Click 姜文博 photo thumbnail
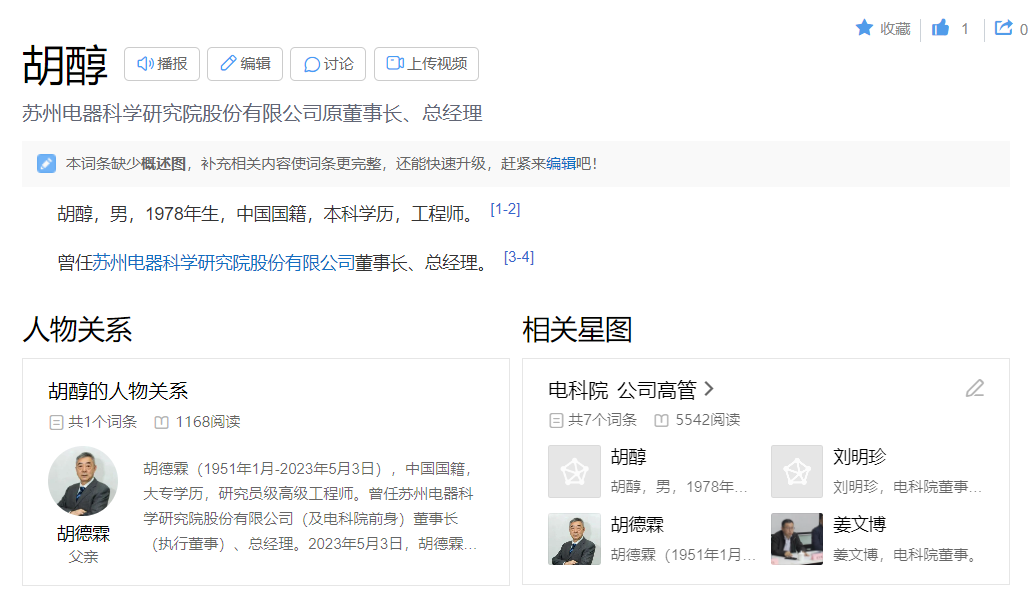The height and width of the screenshot is (607, 1033). point(797,539)
